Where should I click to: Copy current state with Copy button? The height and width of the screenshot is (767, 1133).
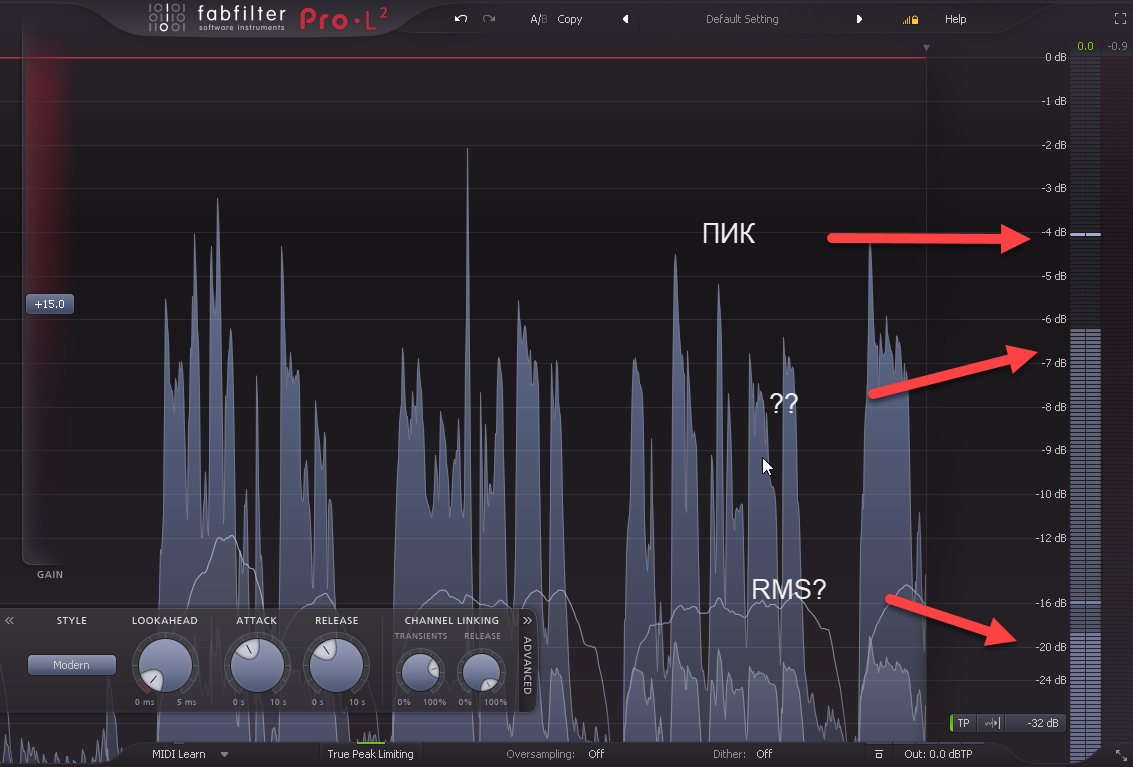(x=569, y=20)
